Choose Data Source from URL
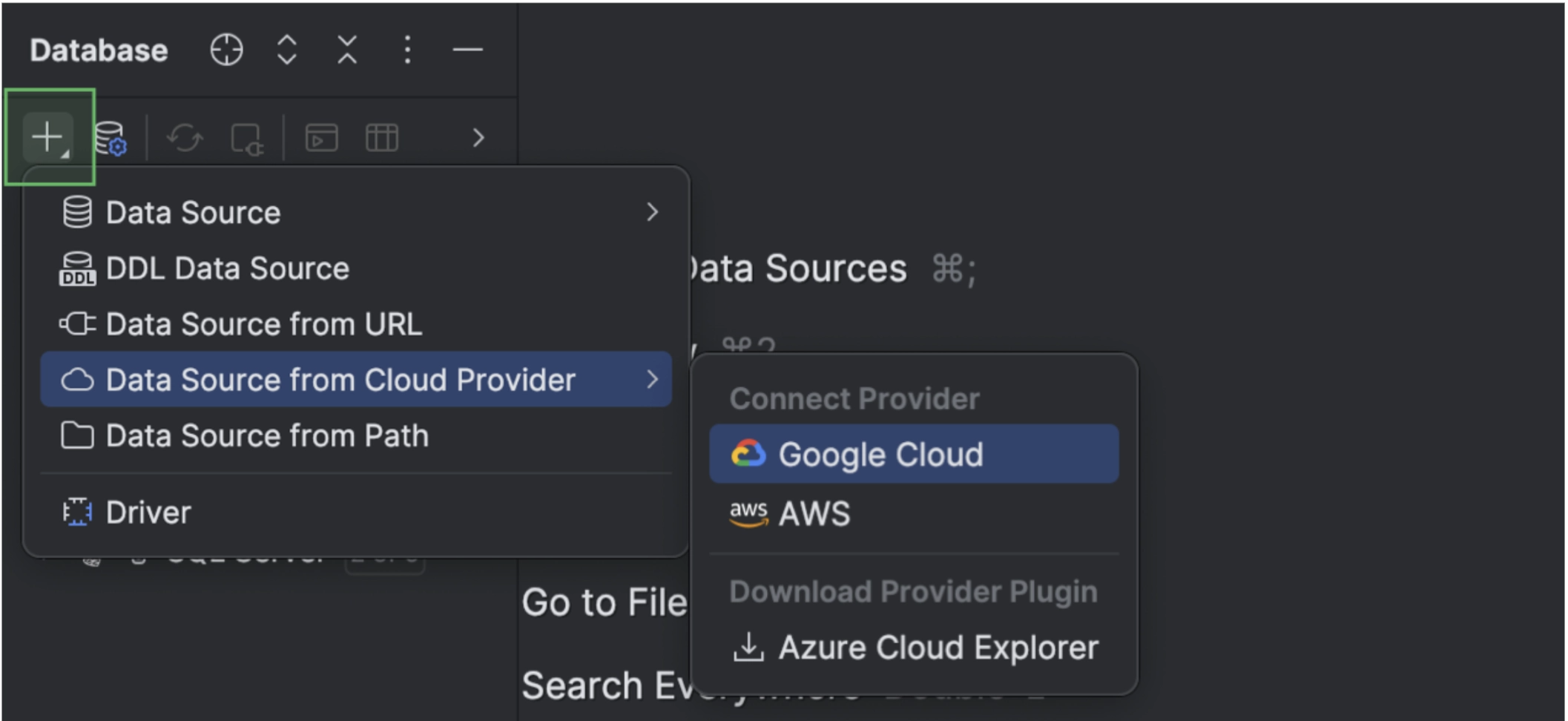1568x721 pixels. click(263, 324)
